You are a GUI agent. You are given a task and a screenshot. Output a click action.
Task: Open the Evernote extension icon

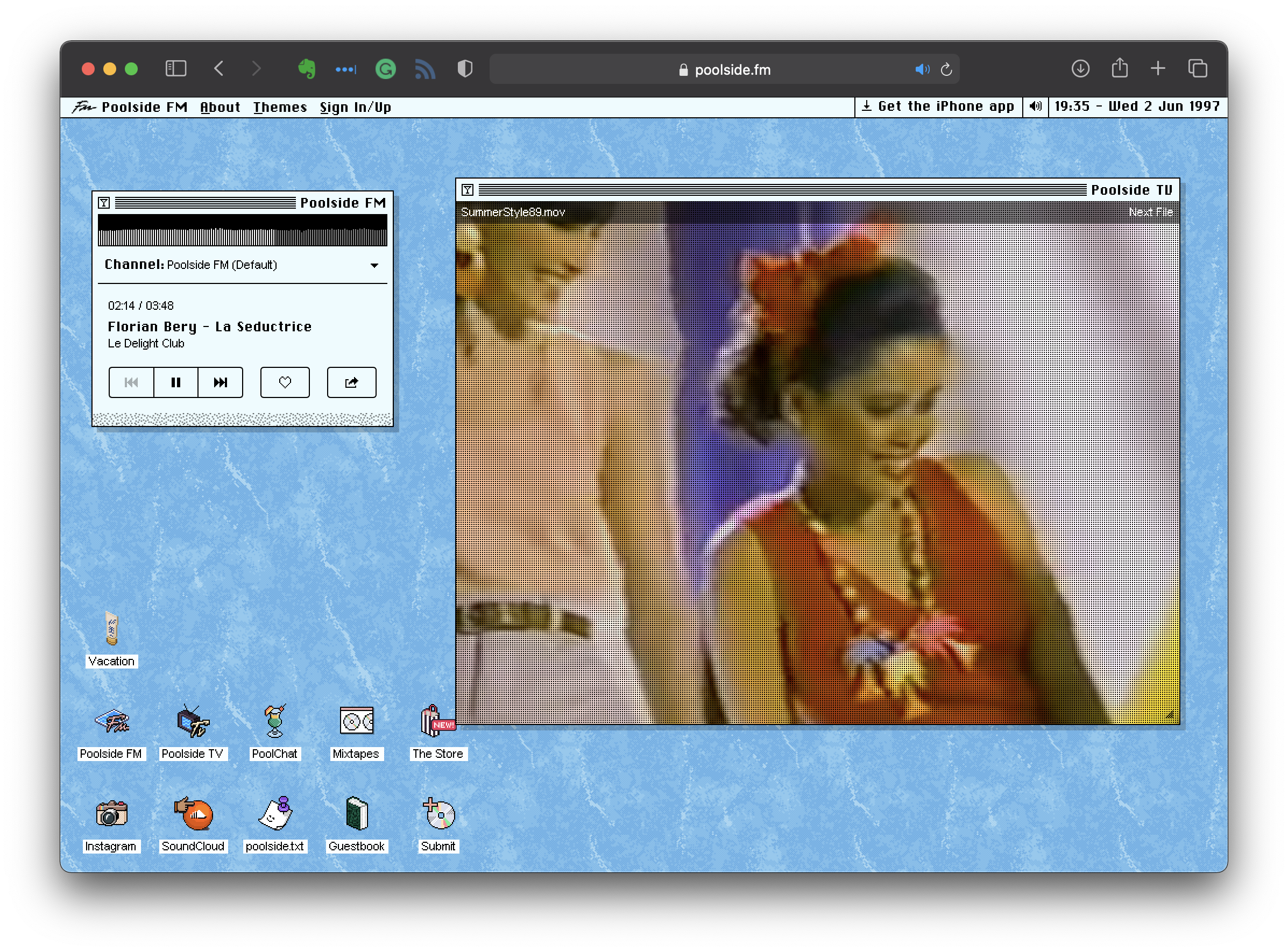pos(307,69)
